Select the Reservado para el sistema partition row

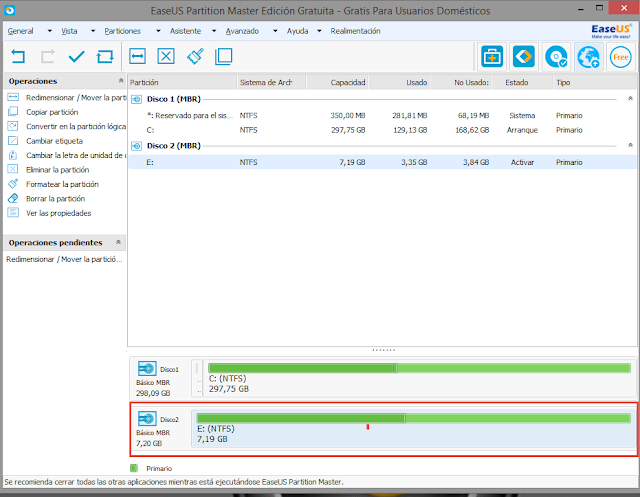coord(382,115)
